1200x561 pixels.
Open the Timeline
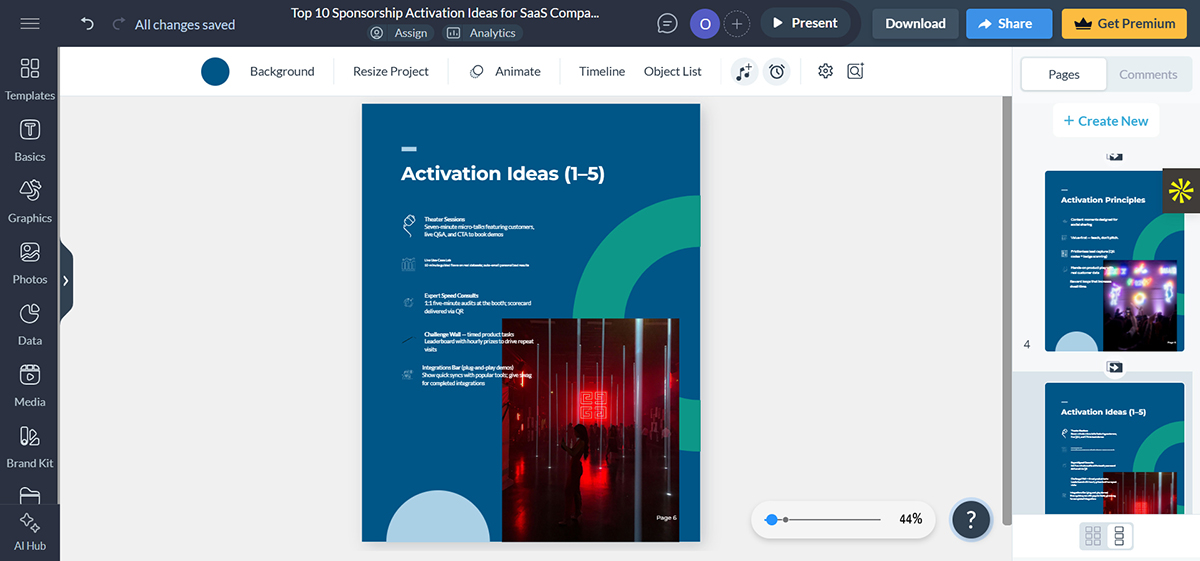pos(602,71)
